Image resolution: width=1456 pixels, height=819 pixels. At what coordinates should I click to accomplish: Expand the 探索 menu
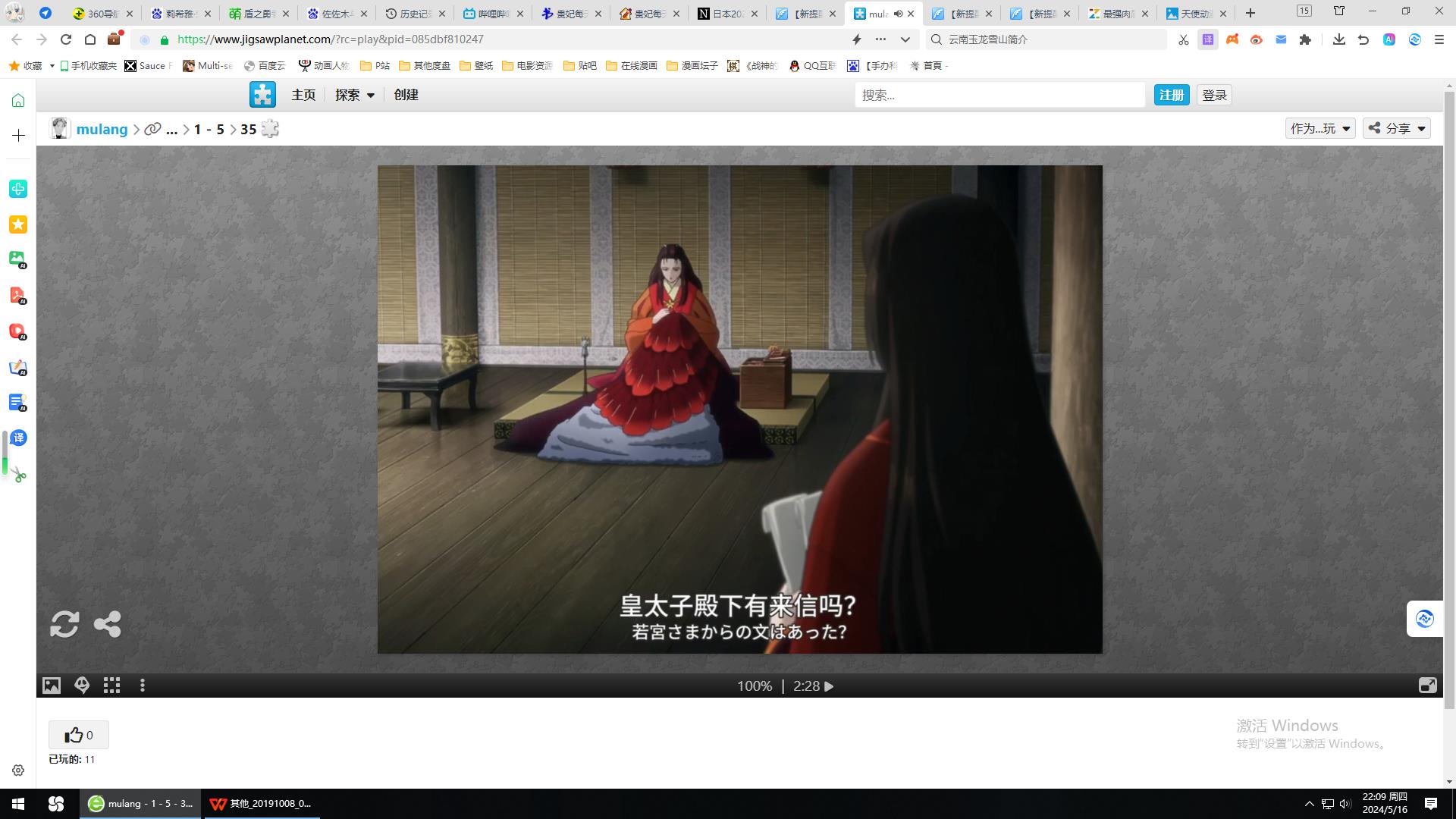(x=355, y=95)
